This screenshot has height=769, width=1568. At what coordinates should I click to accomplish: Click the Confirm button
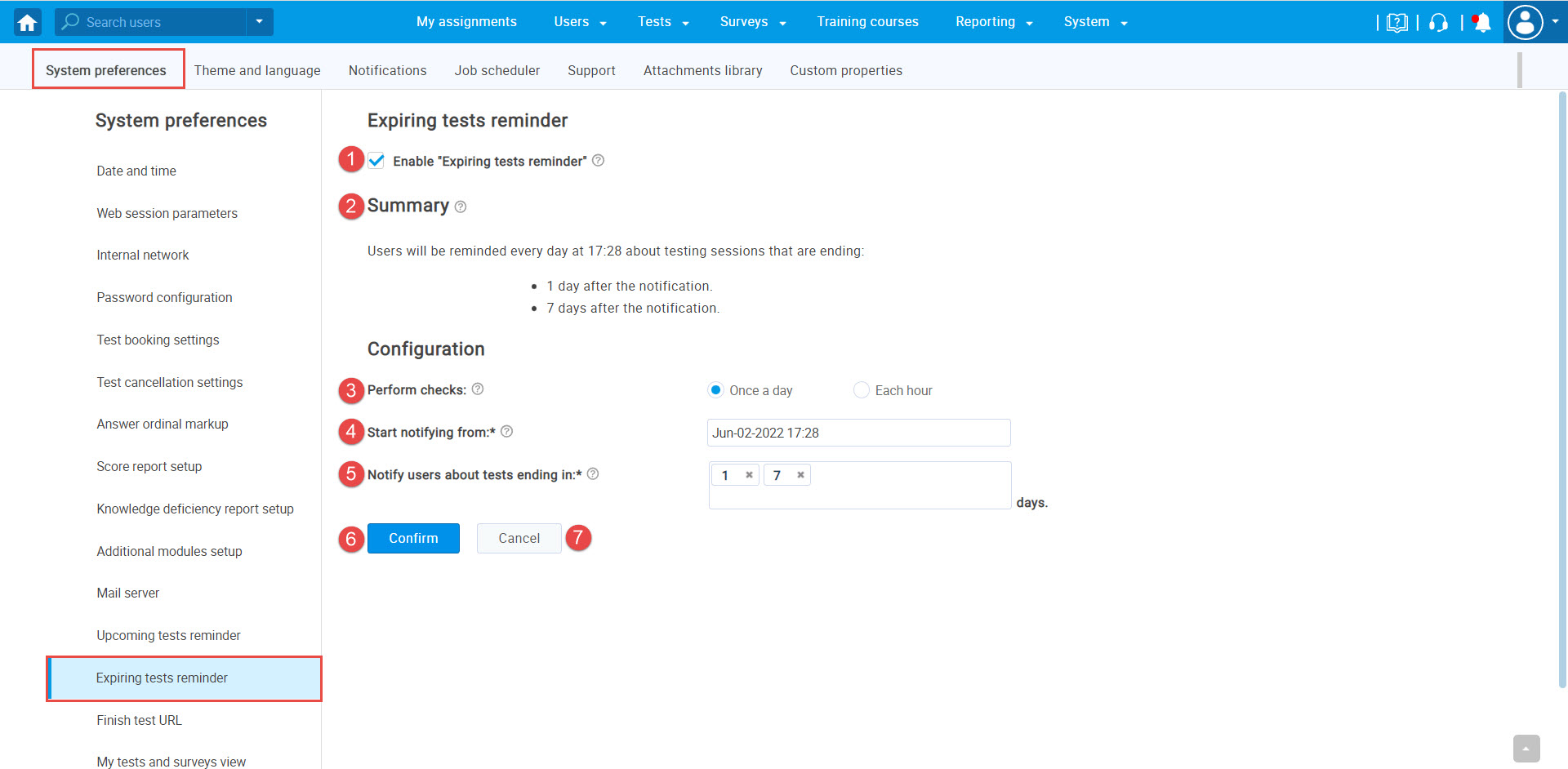click(x=412, y=538)
